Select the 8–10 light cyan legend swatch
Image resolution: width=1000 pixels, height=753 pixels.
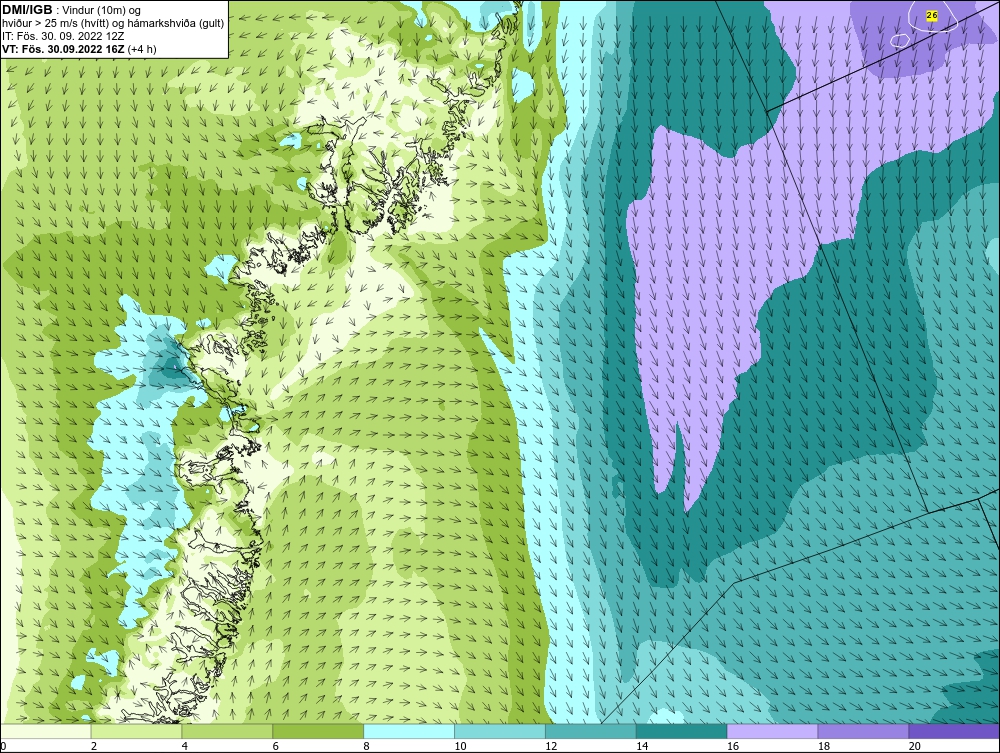[x=409, y=731]
